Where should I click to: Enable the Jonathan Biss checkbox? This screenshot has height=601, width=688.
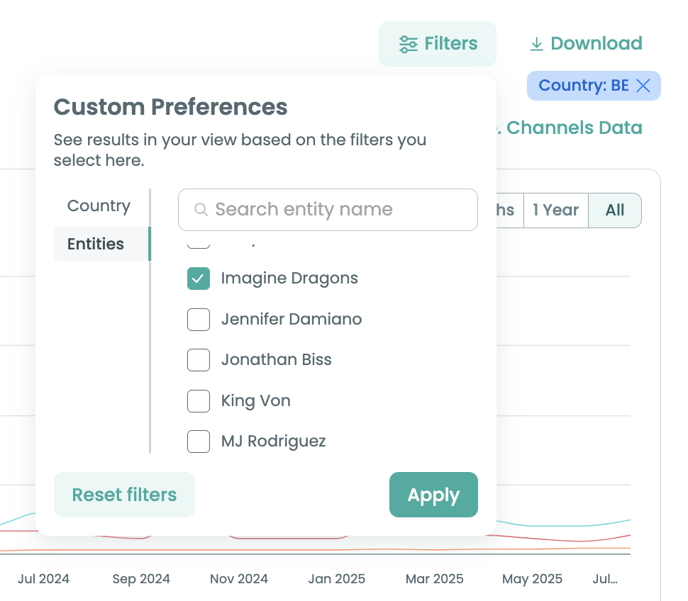click(x=198, y=360)
